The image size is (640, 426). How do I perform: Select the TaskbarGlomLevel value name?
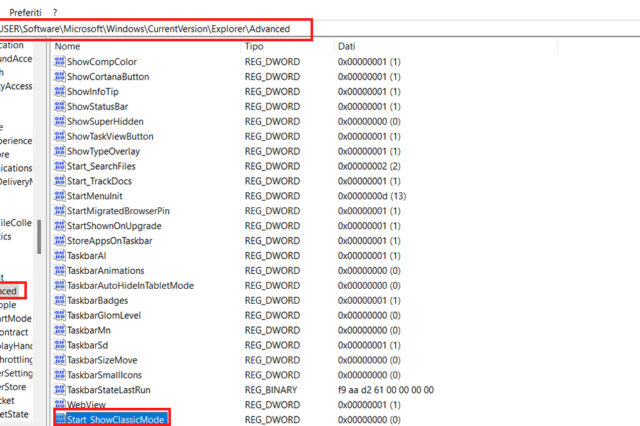click(x=104, y=315)
